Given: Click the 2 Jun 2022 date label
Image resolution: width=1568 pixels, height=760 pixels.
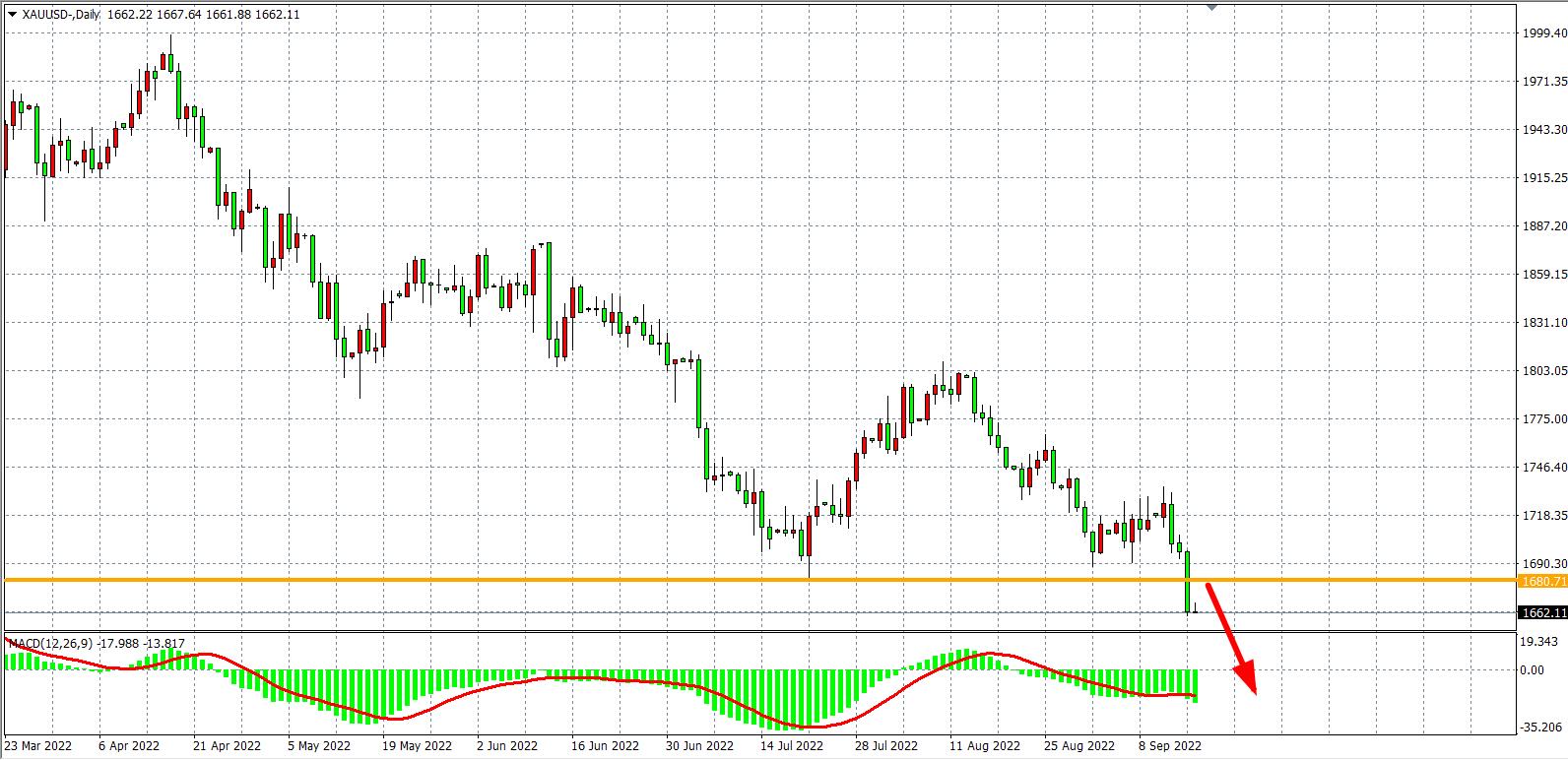Looking at the screenshot, I should pyautogui.click(x=506, y=746).
